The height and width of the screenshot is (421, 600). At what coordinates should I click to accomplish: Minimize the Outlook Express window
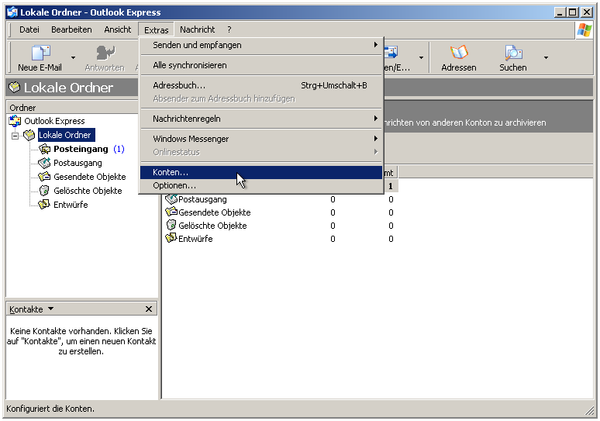[560, 12]
